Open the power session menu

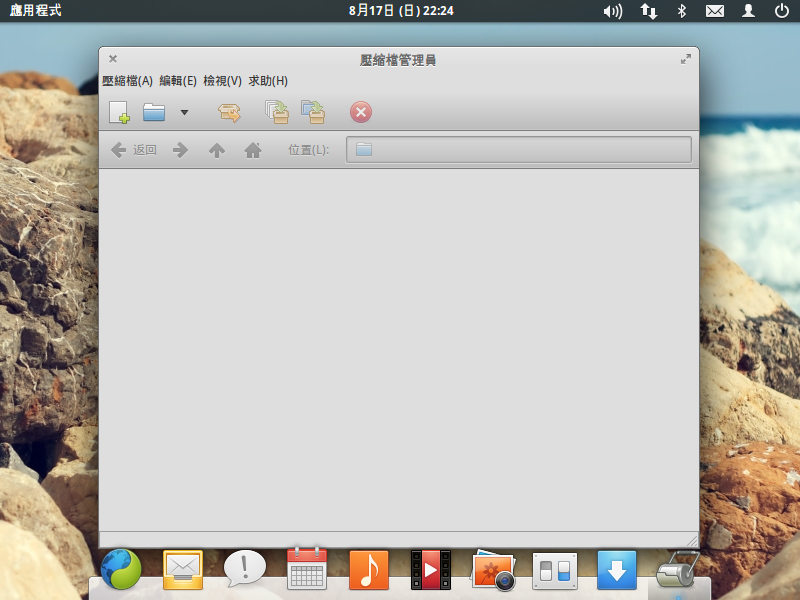(x=782, y=11)
